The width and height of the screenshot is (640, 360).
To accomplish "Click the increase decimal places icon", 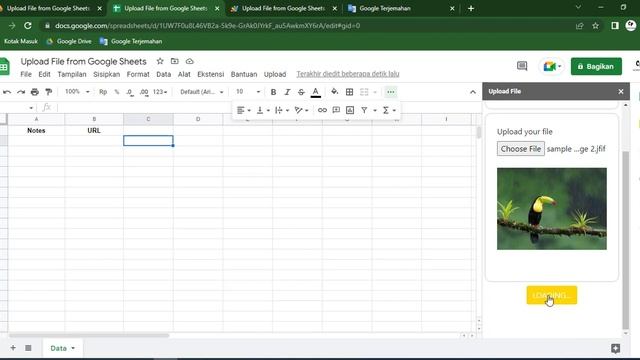I will point(144,92).
